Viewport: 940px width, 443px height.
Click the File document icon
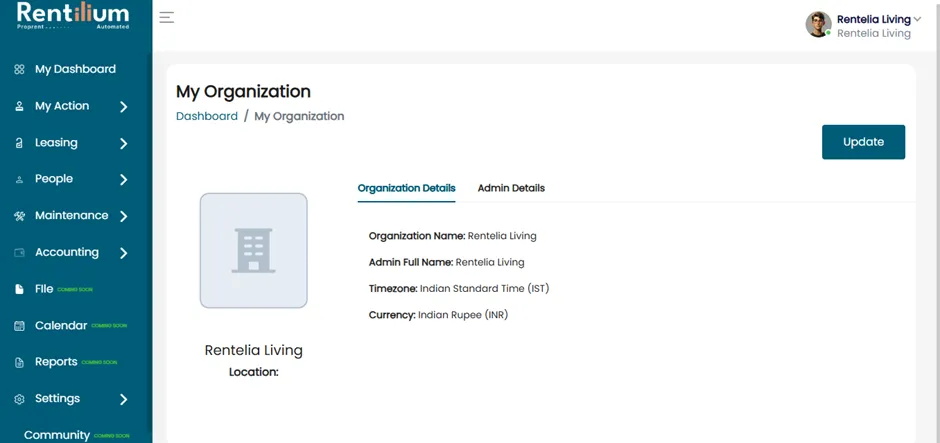pyautogui.click(x=19, y=289)
